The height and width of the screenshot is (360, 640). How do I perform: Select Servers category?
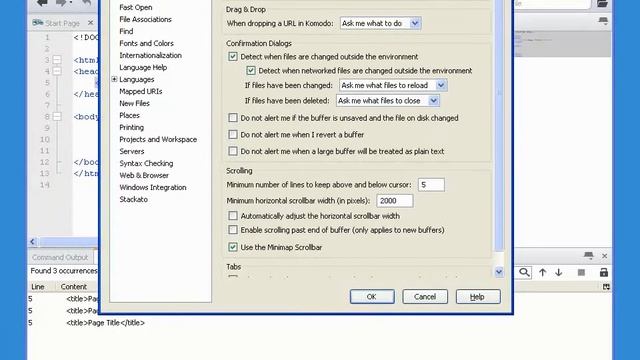132,151
